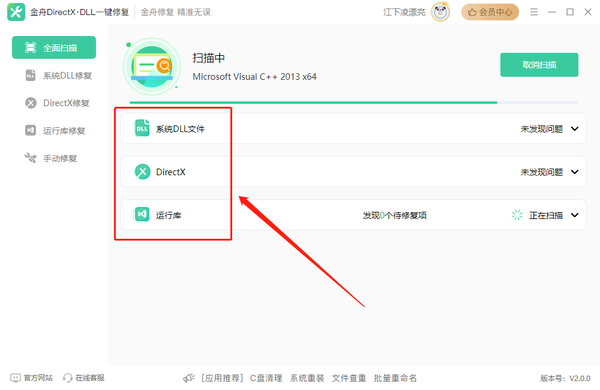Click the DirectX修复 X icon
Viewport: 600px width, 390px height.
pyautogui.click(x=31, y=103)
